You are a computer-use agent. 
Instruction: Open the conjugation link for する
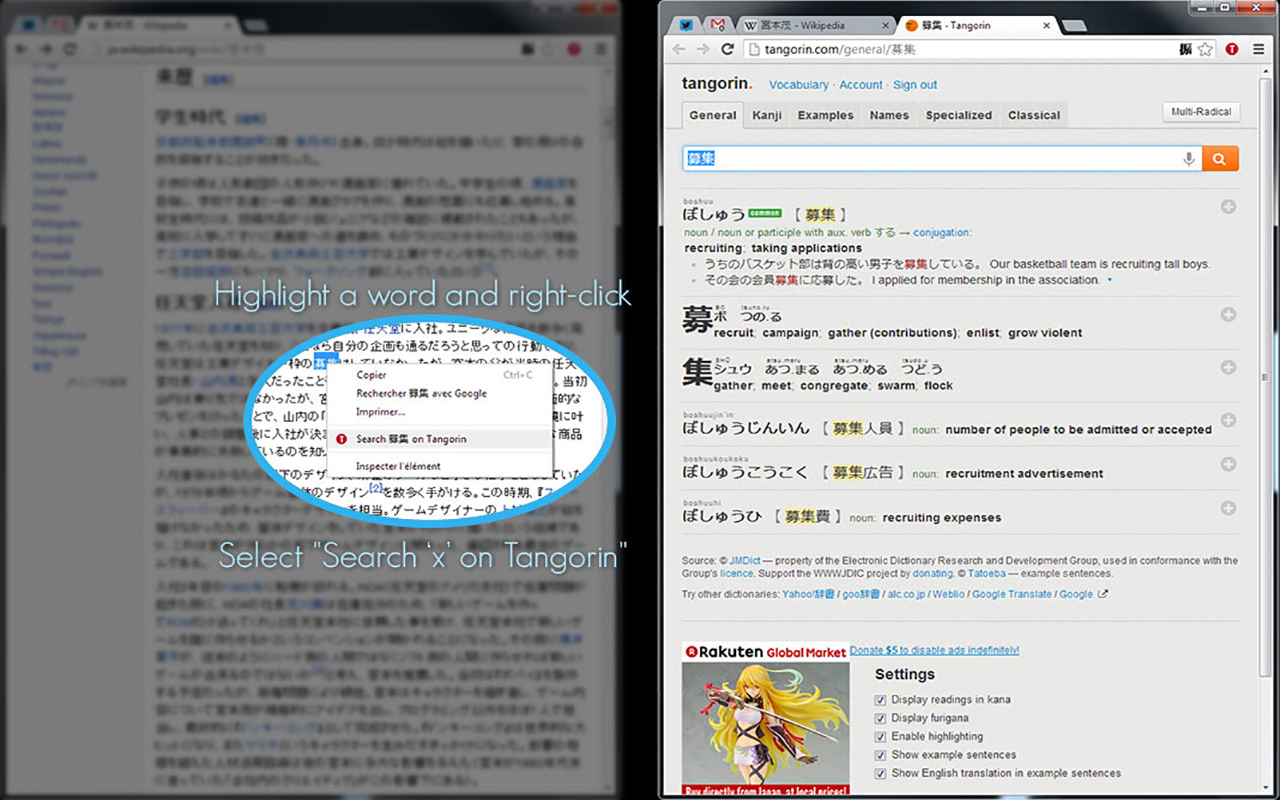click(941, 232)
